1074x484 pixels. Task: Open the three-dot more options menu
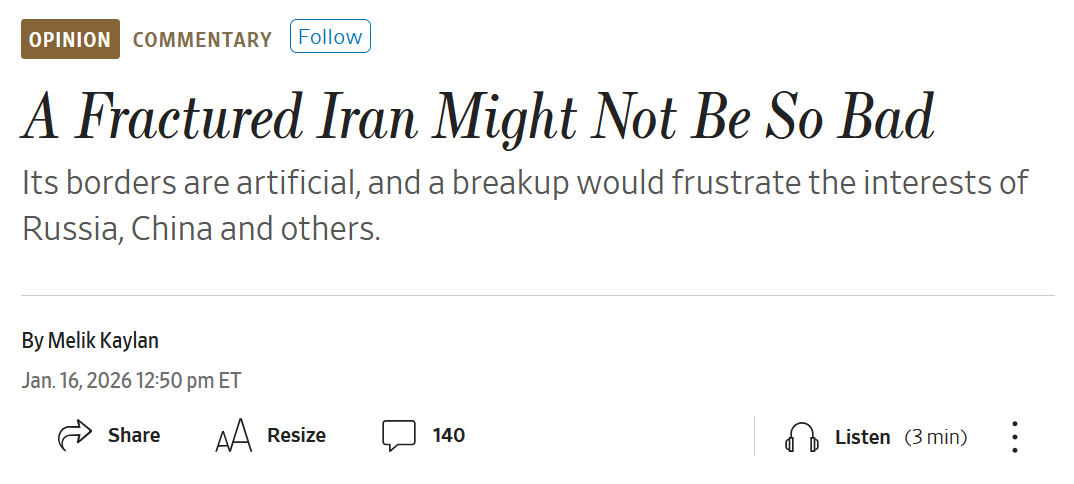pyautogui.click(x=1014, y=437)
